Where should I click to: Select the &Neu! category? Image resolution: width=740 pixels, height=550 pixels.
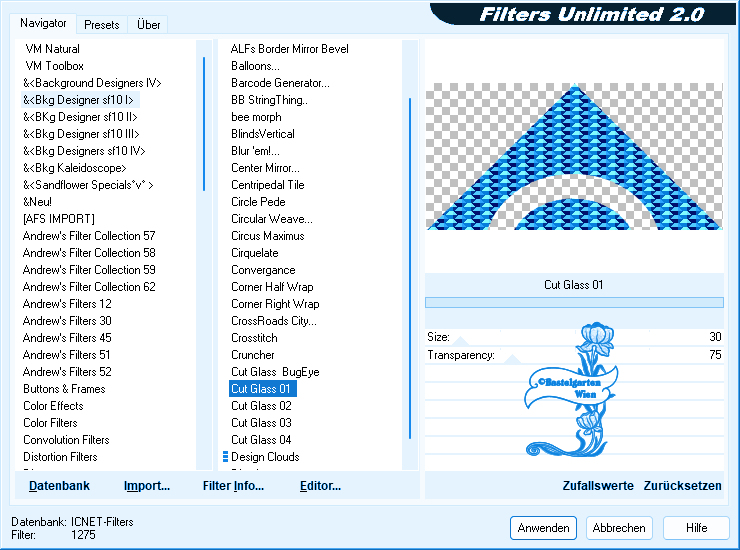[x=37, y=202]
